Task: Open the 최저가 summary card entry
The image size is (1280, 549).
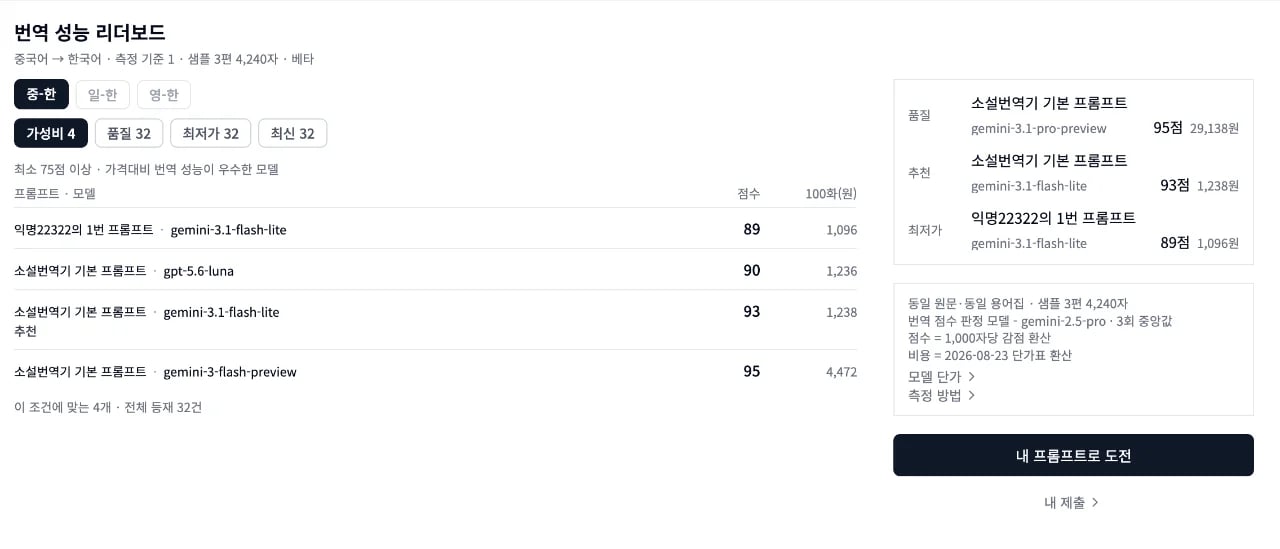Action: point(1073,230)
